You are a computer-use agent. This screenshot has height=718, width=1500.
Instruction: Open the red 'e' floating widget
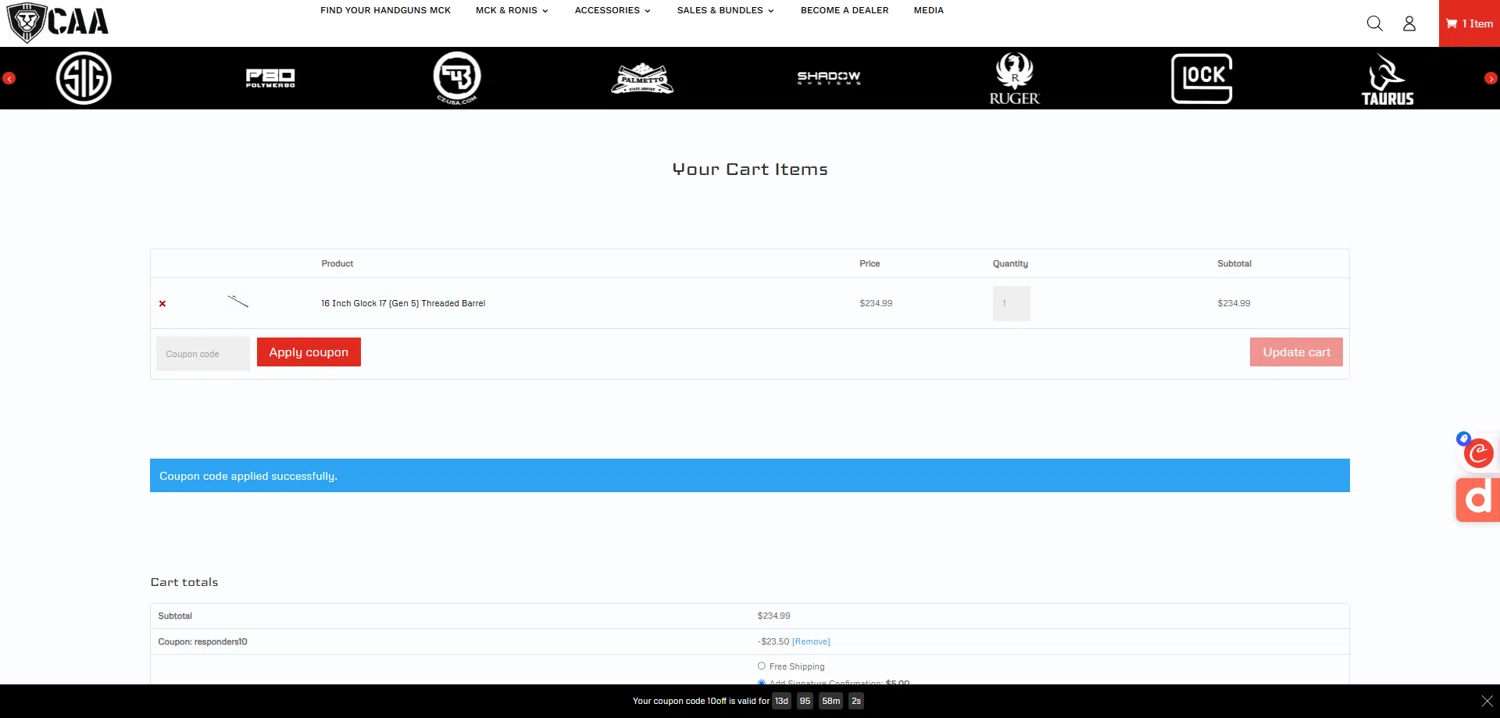click(1478, 452)
